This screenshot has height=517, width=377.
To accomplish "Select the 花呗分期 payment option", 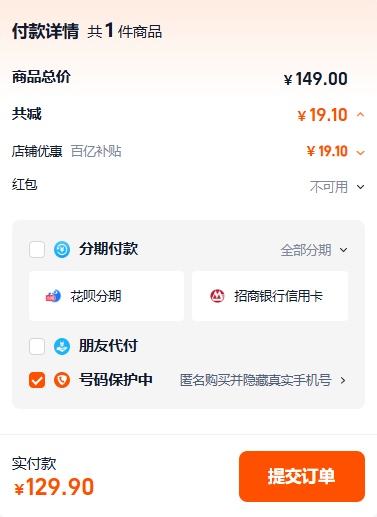I will pos(106,296).
